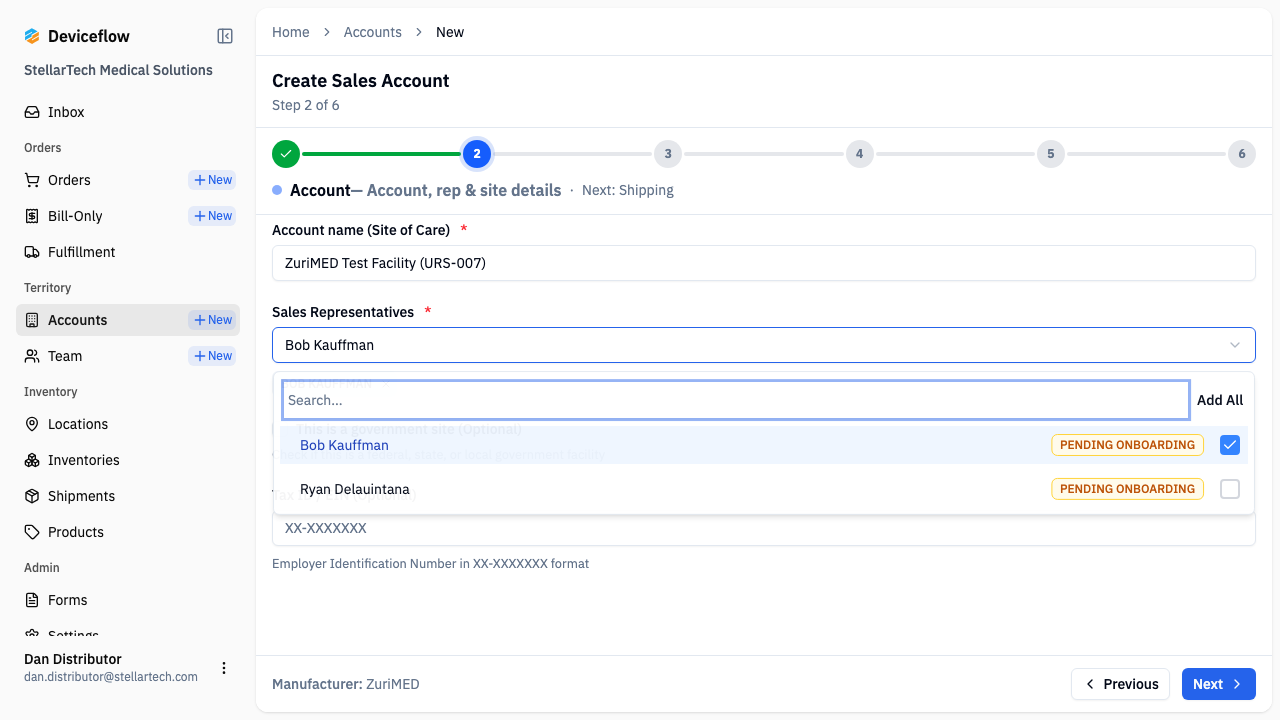1280x720 pixels.
Task: Open the Shipments section
Action: click(81, 495)
